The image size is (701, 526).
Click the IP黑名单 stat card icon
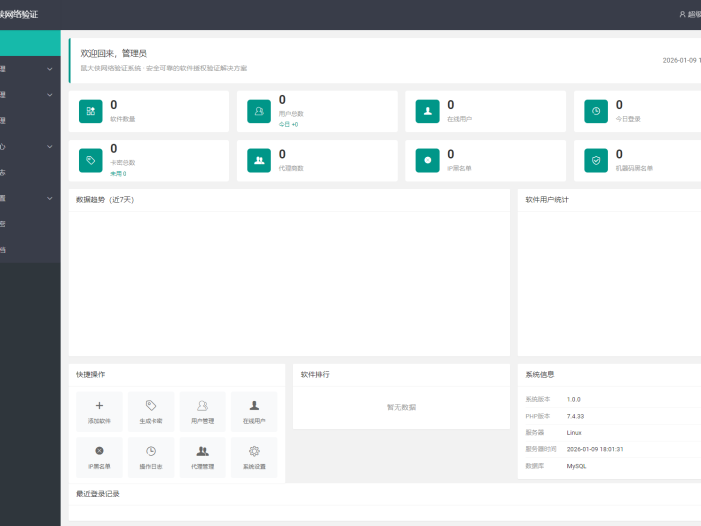428,160
